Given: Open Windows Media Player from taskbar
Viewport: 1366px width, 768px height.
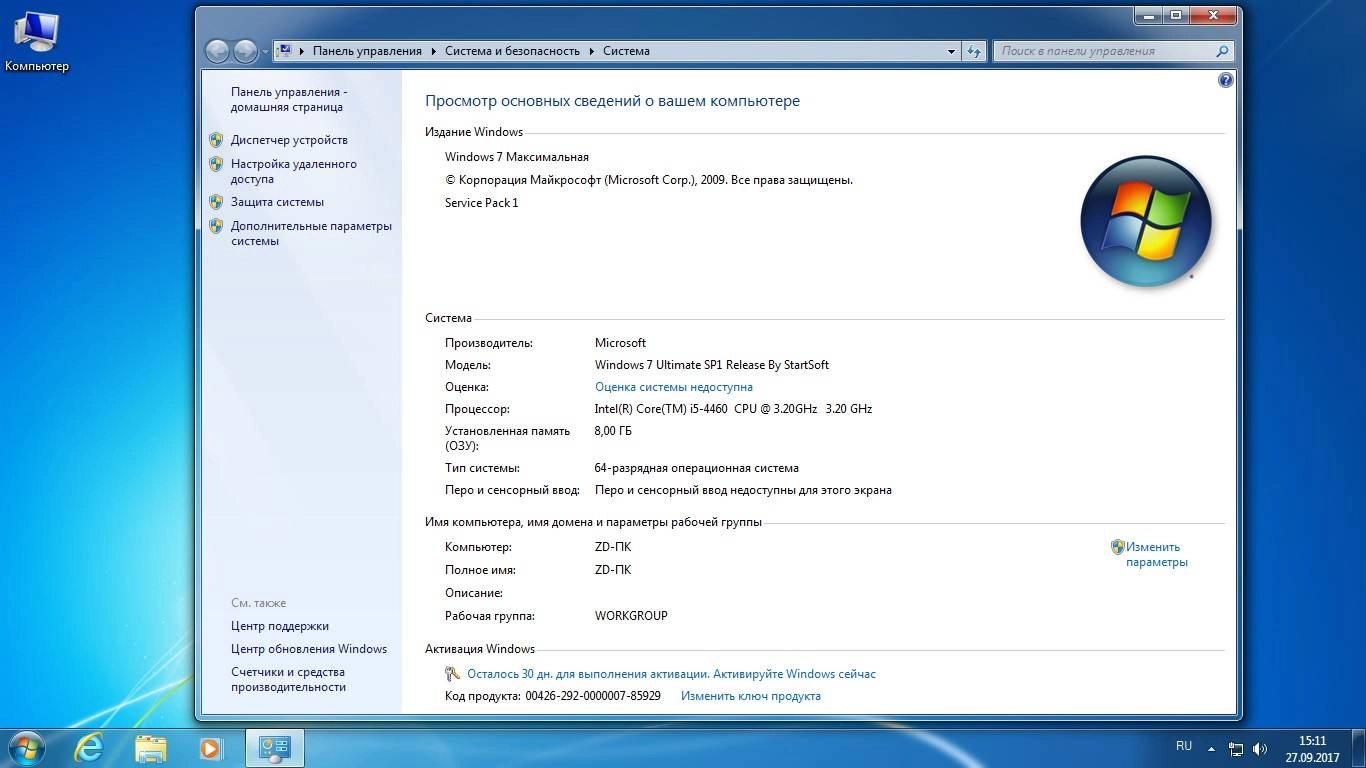Looking at the screenshot, I should click(211, 747).
